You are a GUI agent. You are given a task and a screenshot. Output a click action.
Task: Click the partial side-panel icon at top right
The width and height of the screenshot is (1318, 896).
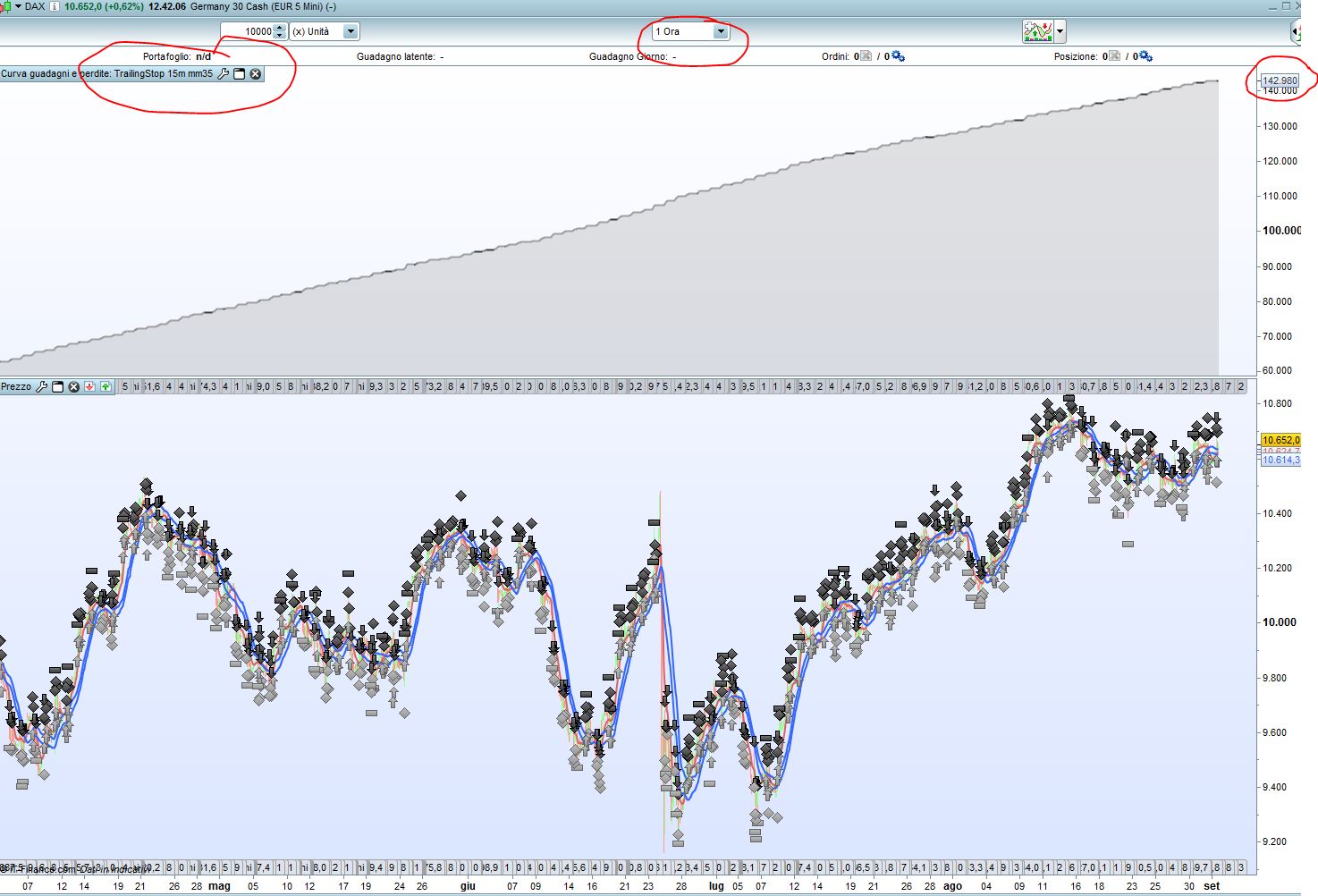[x=1296, y=31]
